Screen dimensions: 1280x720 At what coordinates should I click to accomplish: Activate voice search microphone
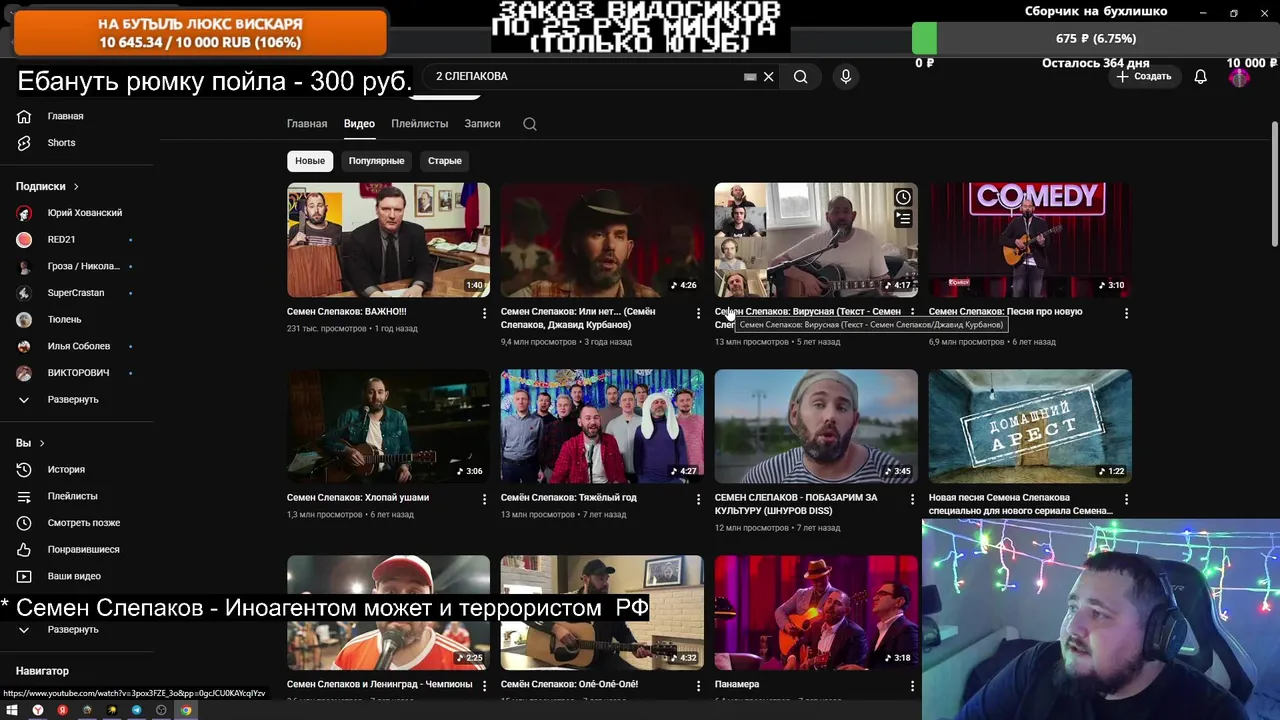(x=846, y=77)
